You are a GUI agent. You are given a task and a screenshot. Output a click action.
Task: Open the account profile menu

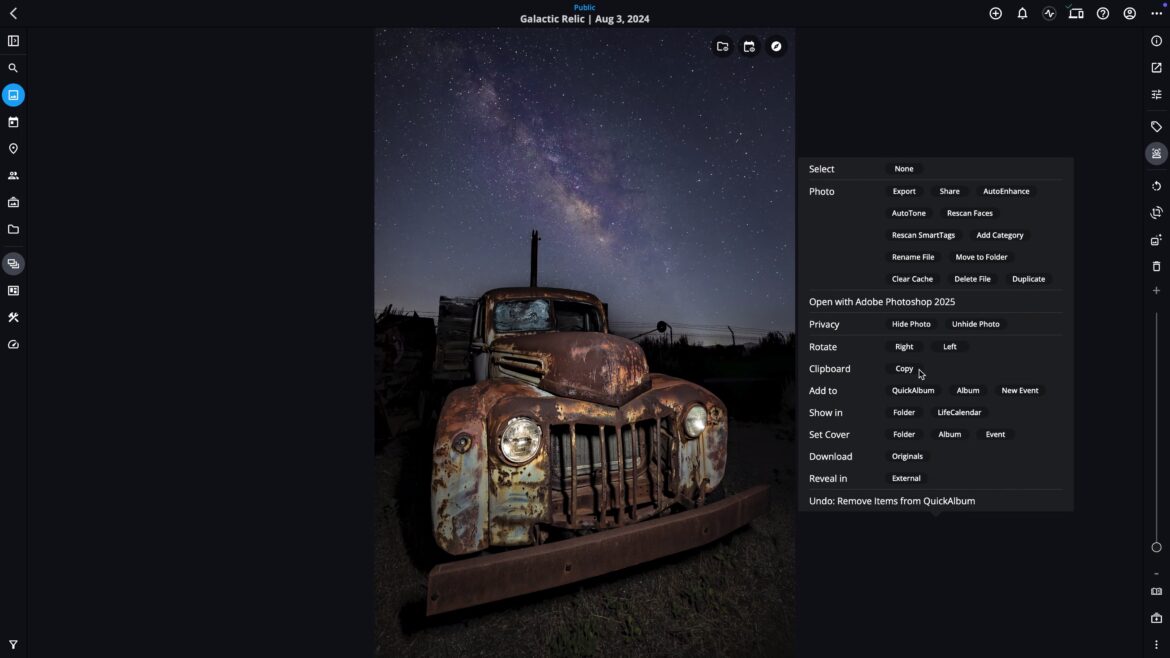coord(1129,14)
